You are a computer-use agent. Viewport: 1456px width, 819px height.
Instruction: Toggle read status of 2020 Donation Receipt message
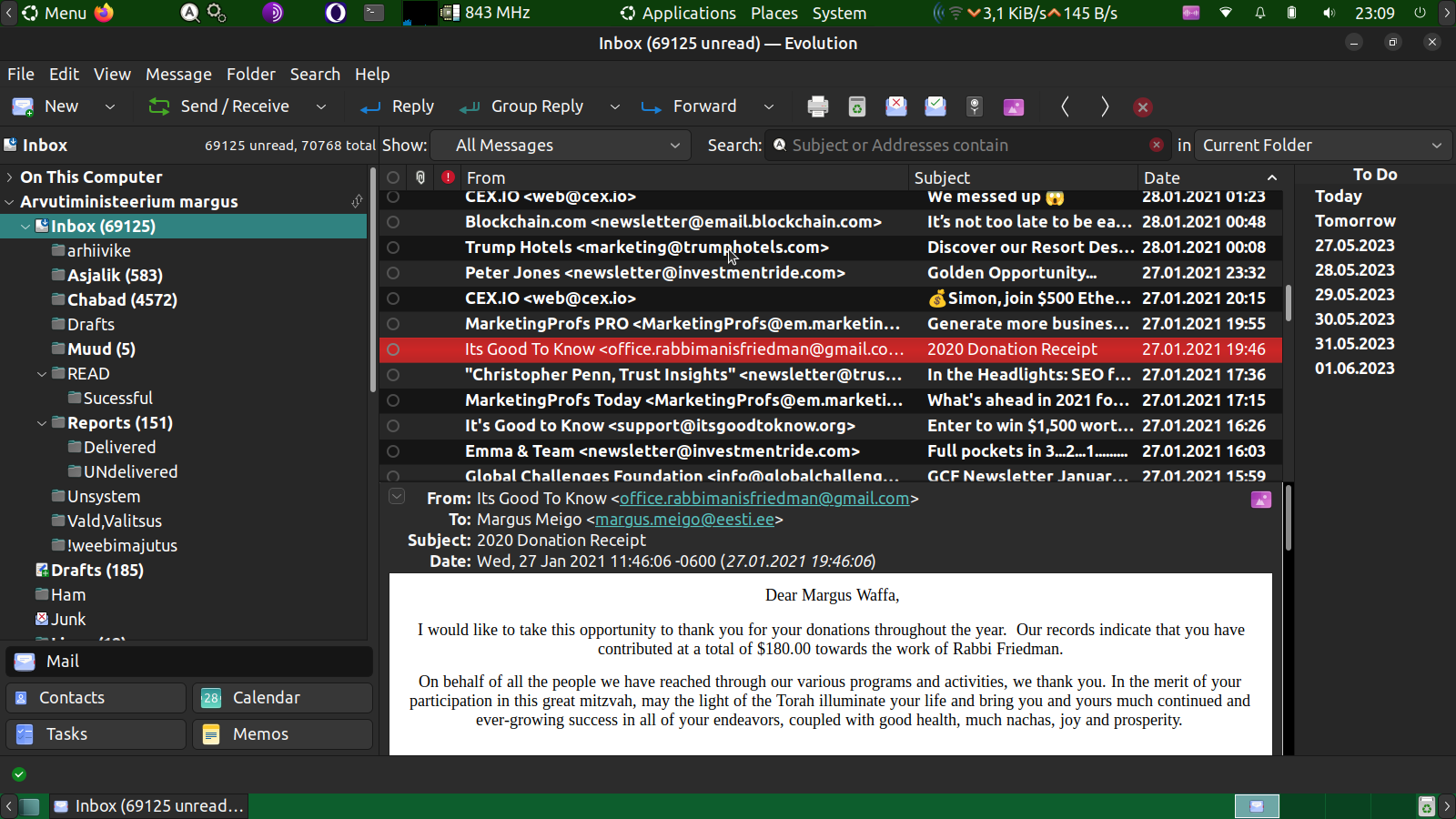coord(393,349)
